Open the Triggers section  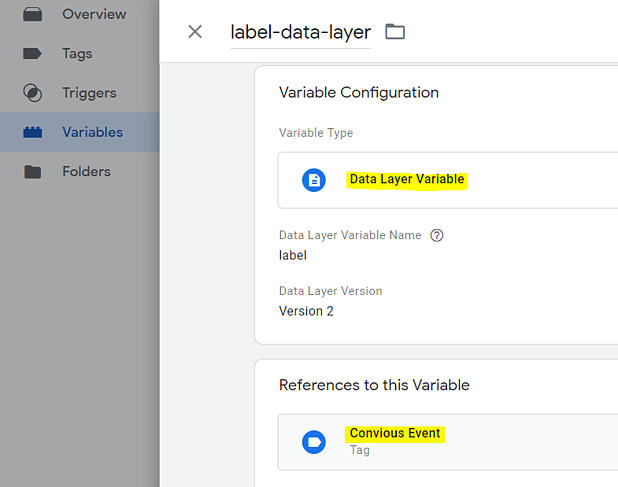(89, 93)
